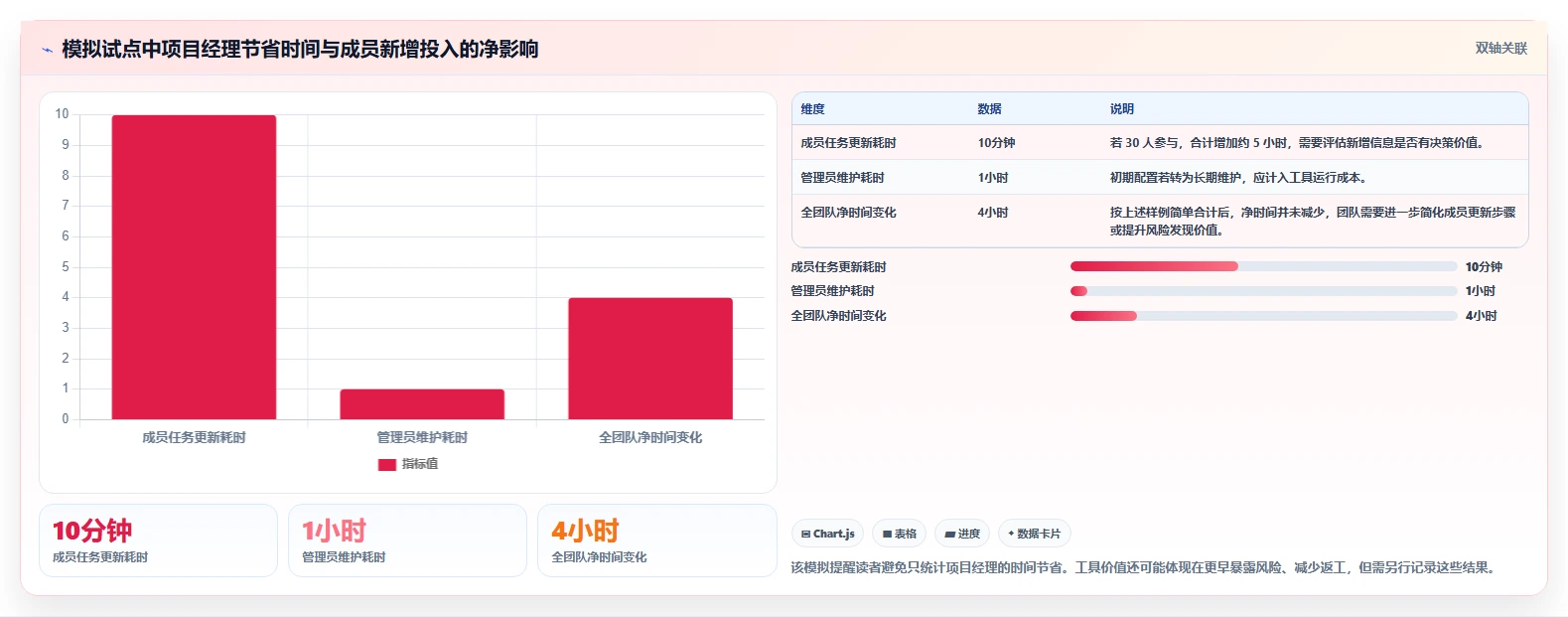Click y-axis tick label 5
This screenshot has width=1568, height=617.
tap(66, 267)
